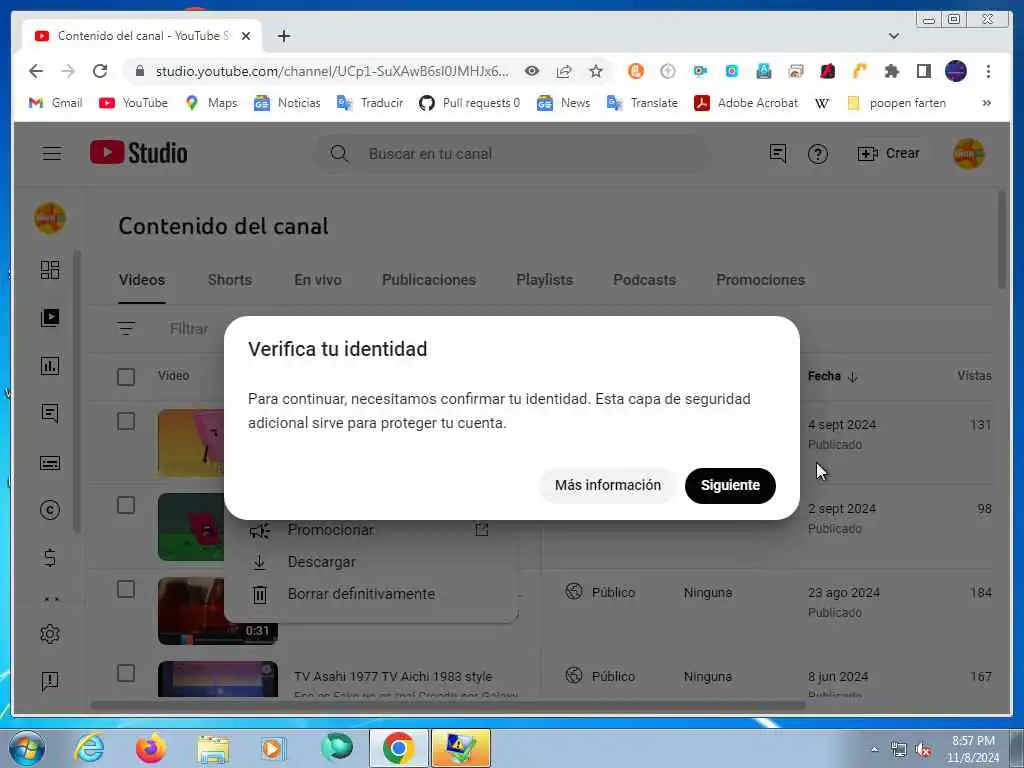Click the Crear button

pos(888,153)
